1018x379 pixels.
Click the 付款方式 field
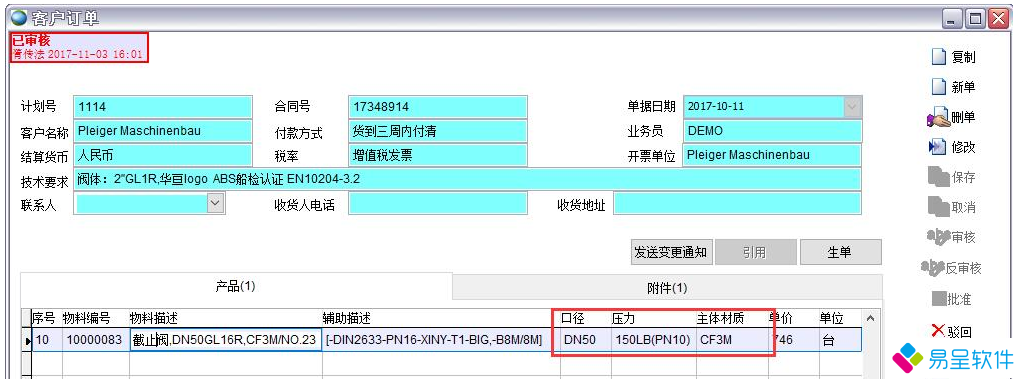click(438, 131)
